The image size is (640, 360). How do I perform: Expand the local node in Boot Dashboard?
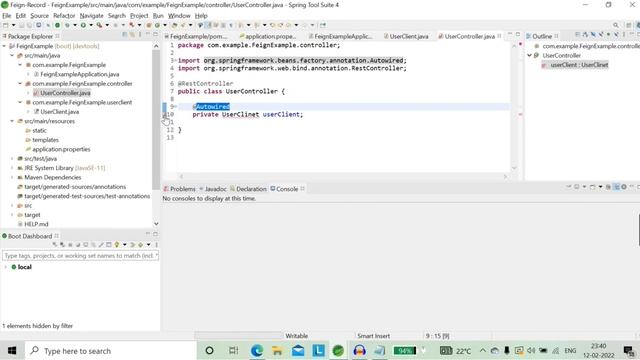5,267
